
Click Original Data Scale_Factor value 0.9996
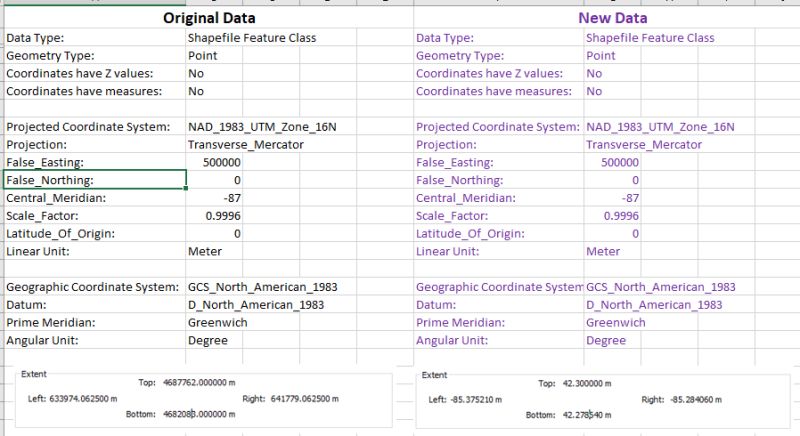click(x=214, y=216)
